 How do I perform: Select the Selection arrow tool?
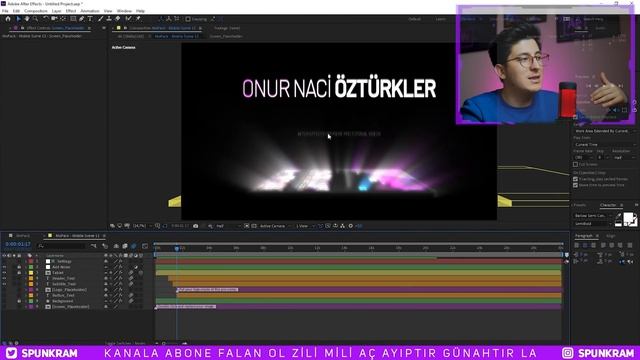(18, 19)
